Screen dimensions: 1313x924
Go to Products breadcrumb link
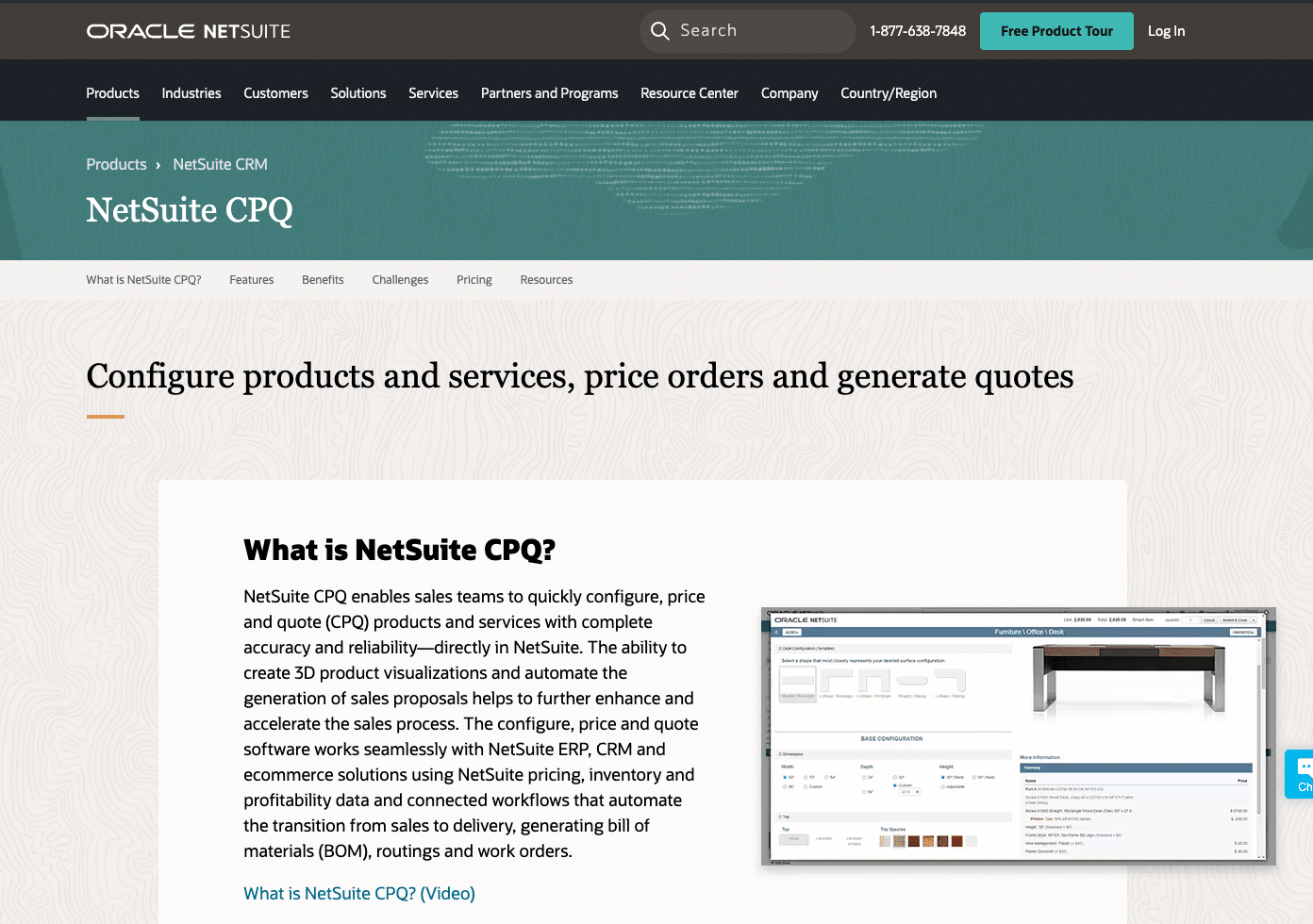116,164
